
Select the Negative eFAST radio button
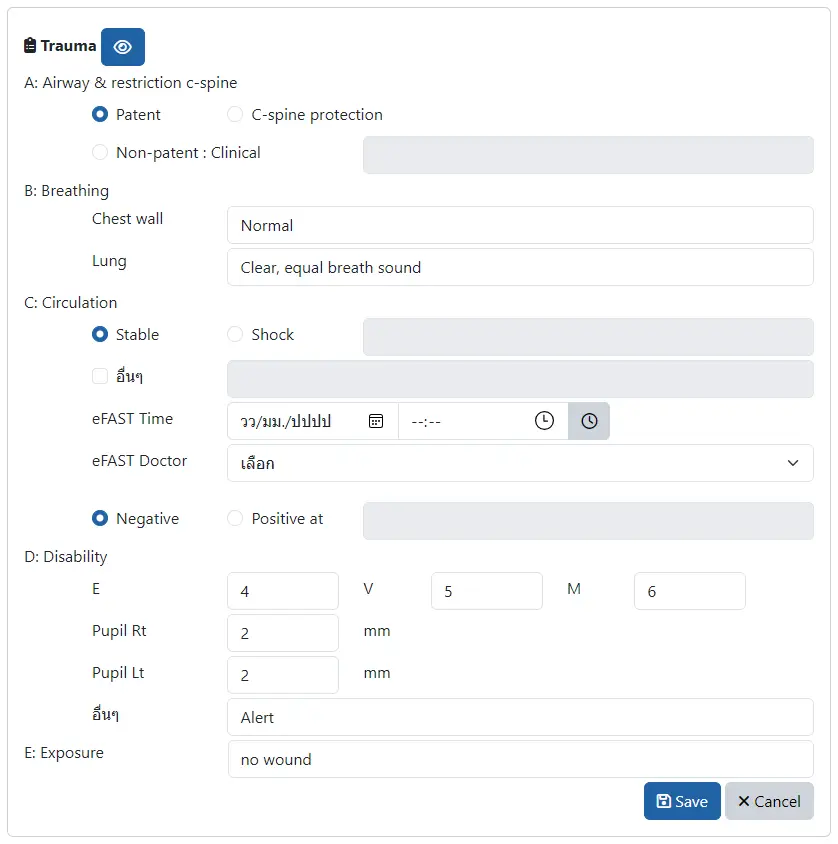click(100, 519)
